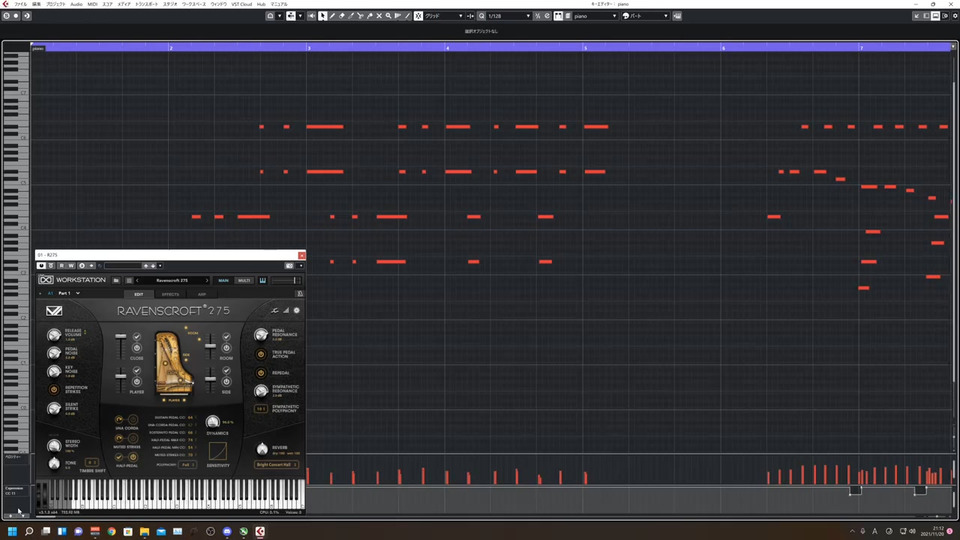
Task: Click the MAIN view button
Action: click(223, 280)
